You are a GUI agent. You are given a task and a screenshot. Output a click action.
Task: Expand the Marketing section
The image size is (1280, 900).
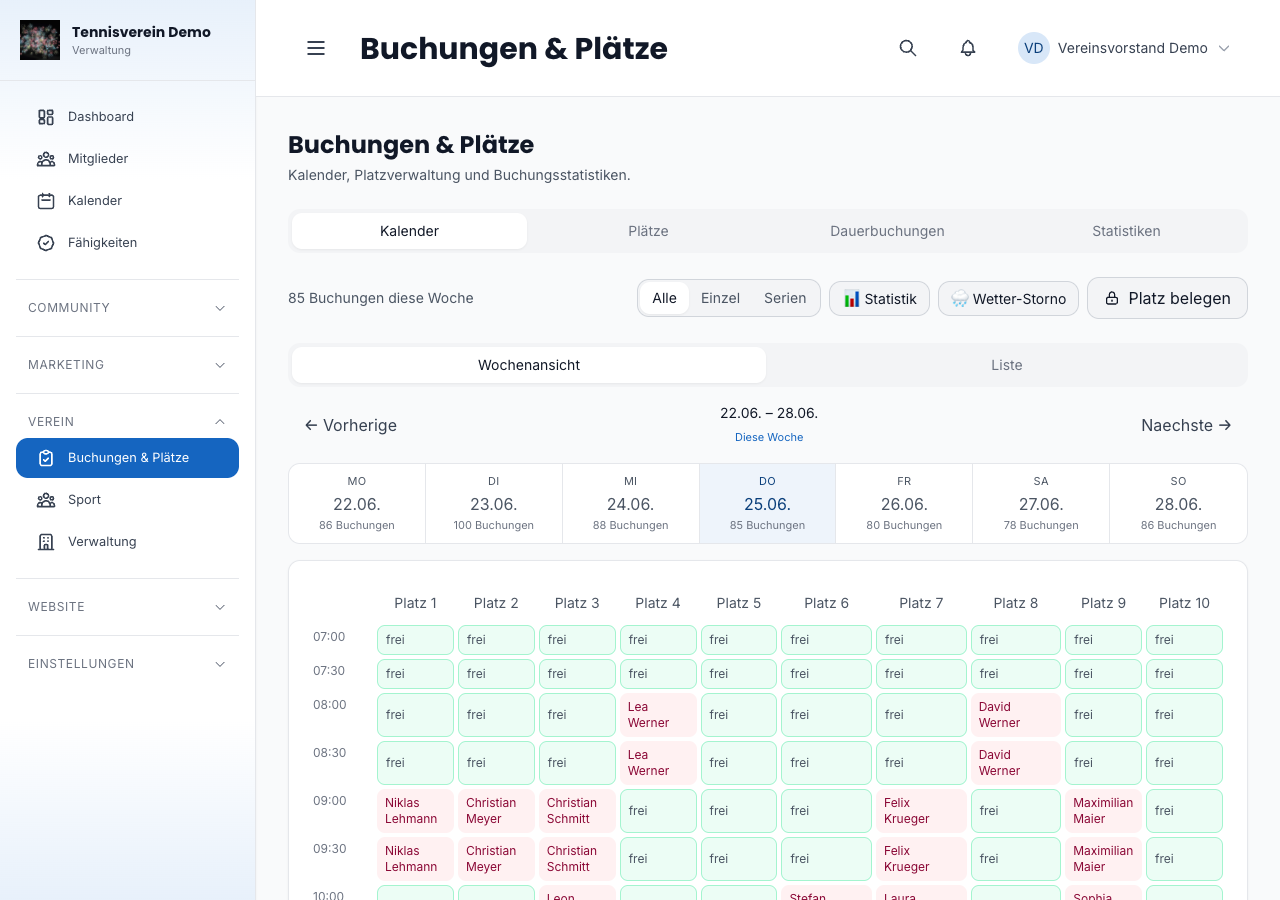(127, 365)
